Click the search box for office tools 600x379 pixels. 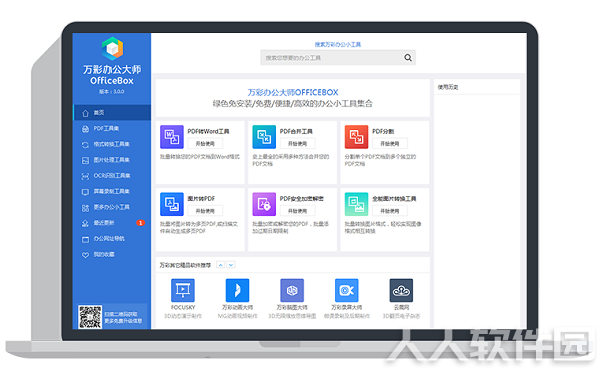338,58
